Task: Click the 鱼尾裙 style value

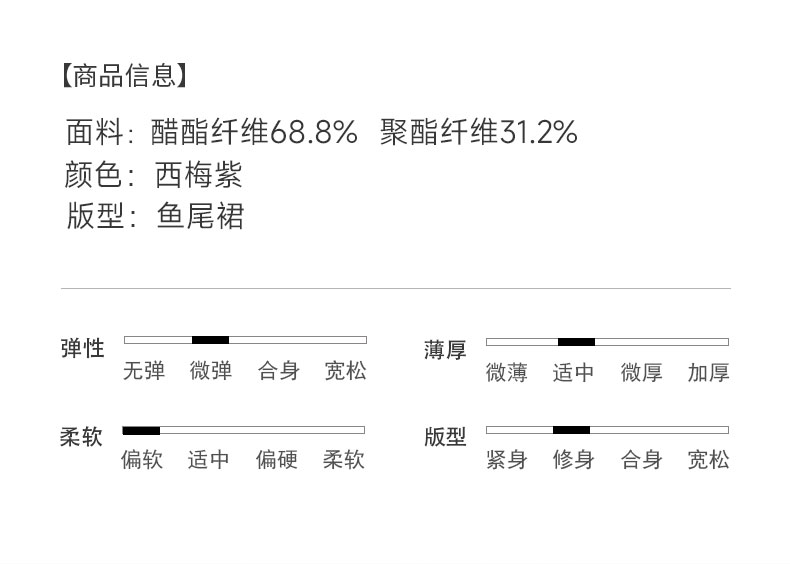Action: click(x=200, y=217)
